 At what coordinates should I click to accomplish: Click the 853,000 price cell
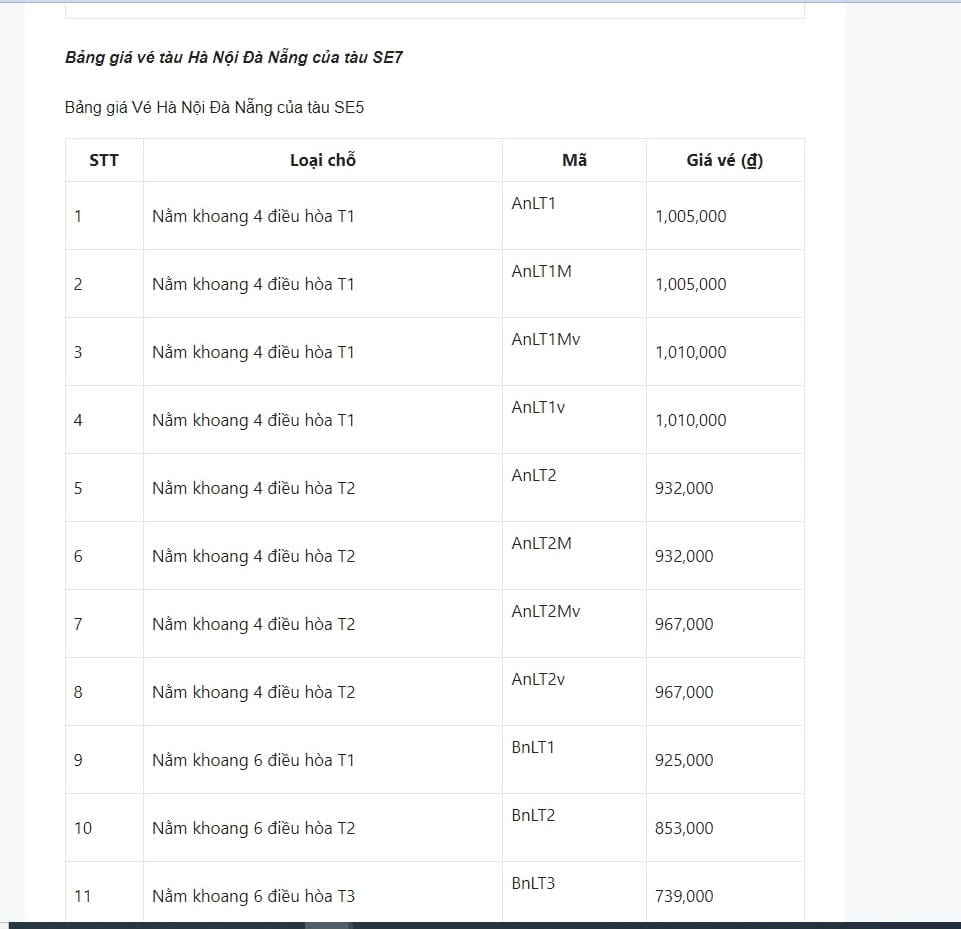tap(684, 828)
